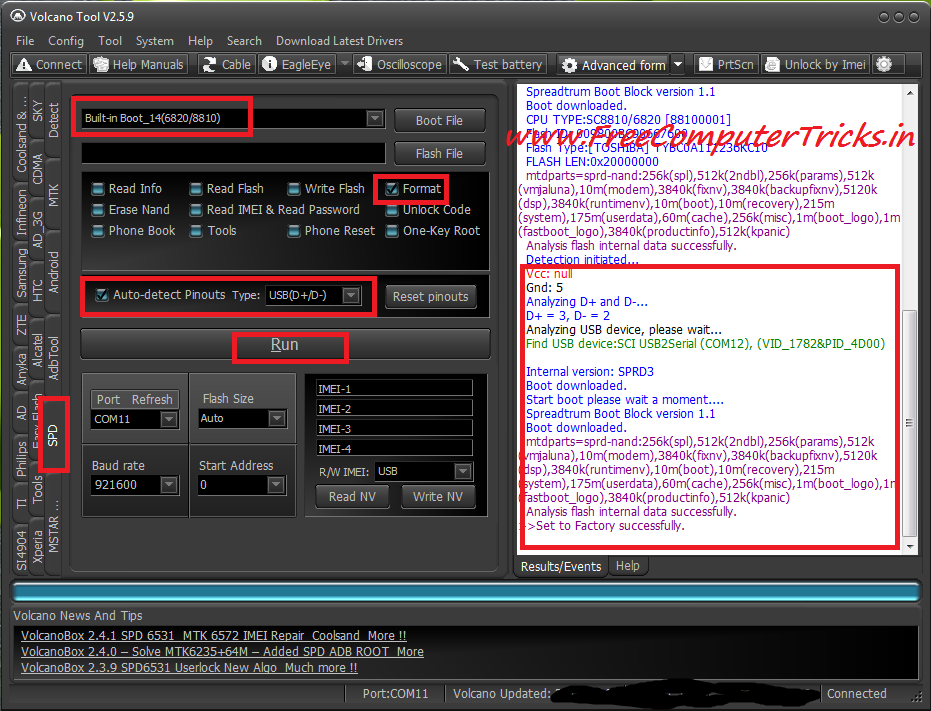Viewport: 931px width, 711px height.
Task: Open the Advanced form gear button
Action: pos(614,65)
